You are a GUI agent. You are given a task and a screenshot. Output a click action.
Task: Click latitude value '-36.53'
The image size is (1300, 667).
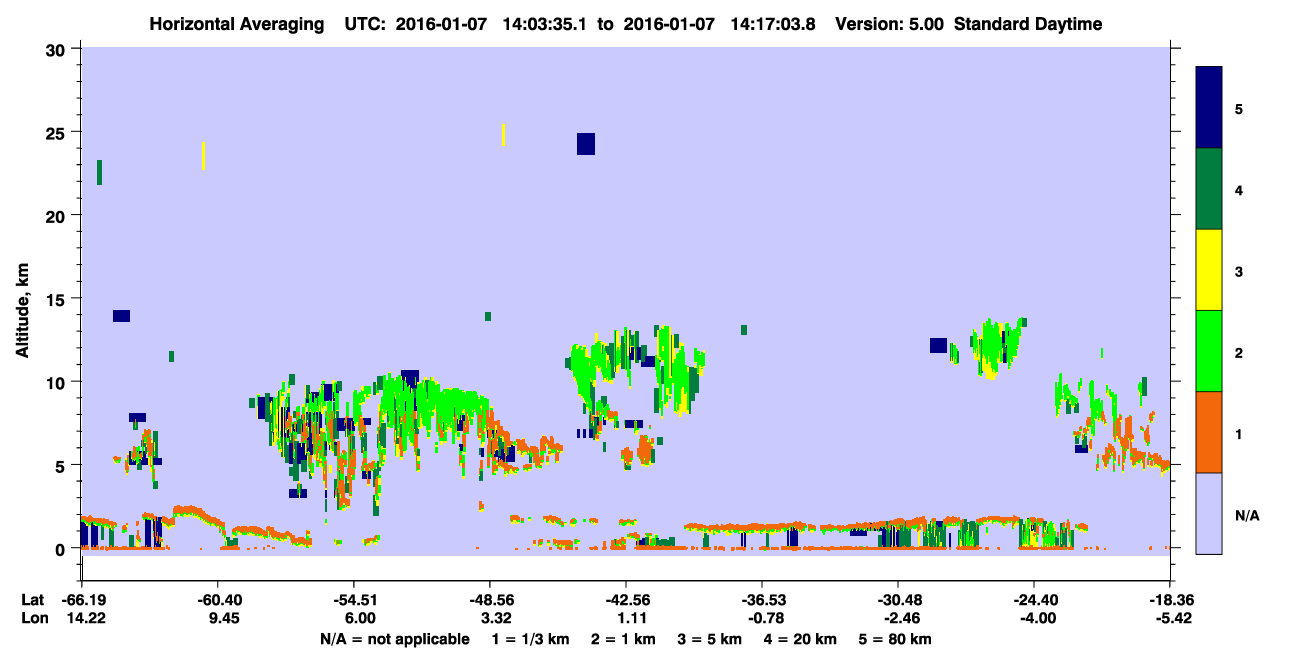[762, 600]
